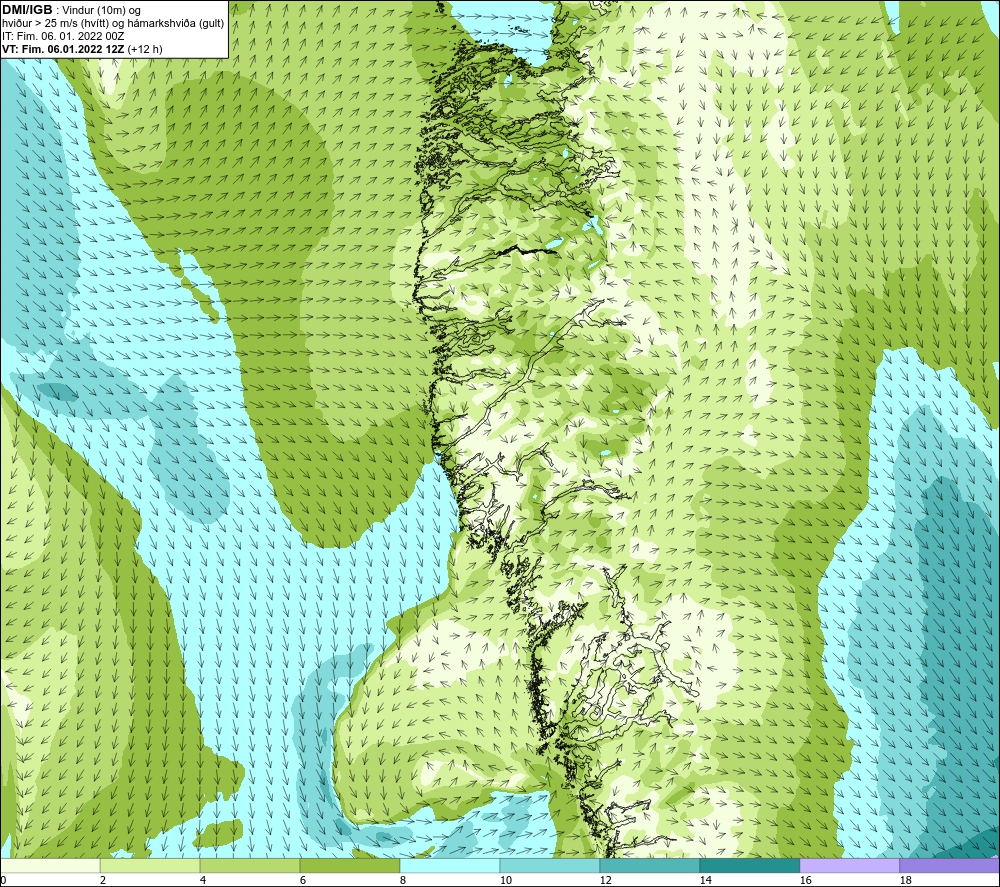Click the 'Vindur (10m) og' text
The image size is (1000, 887).
(101, 11)
